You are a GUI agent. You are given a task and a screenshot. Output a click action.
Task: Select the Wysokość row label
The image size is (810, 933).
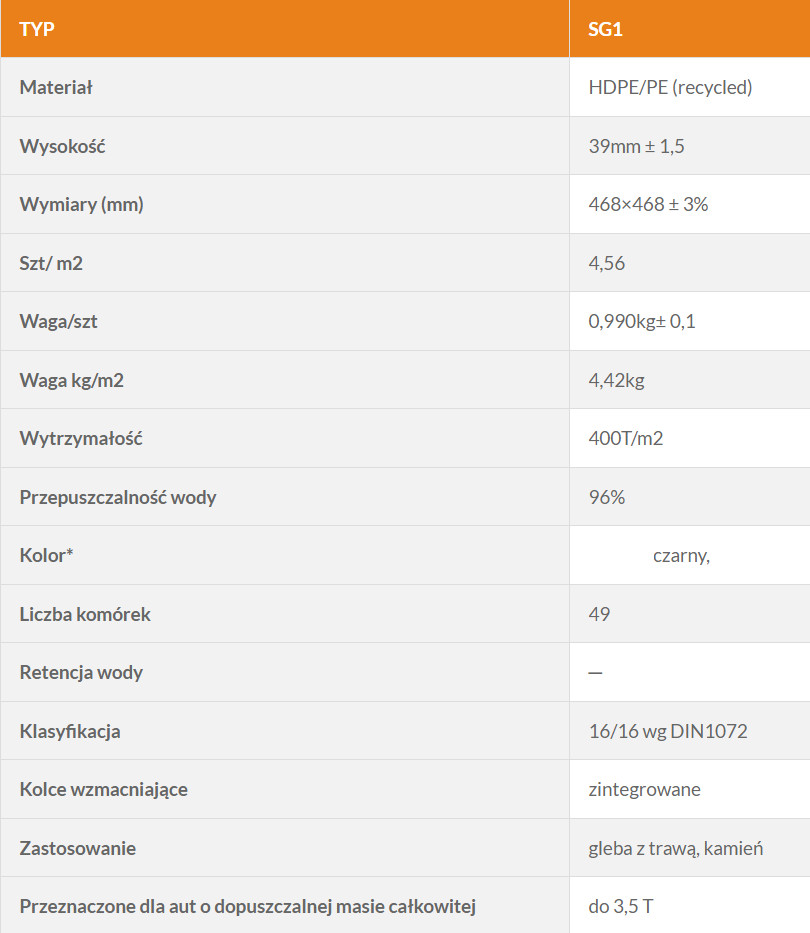(x=62, y=146)
